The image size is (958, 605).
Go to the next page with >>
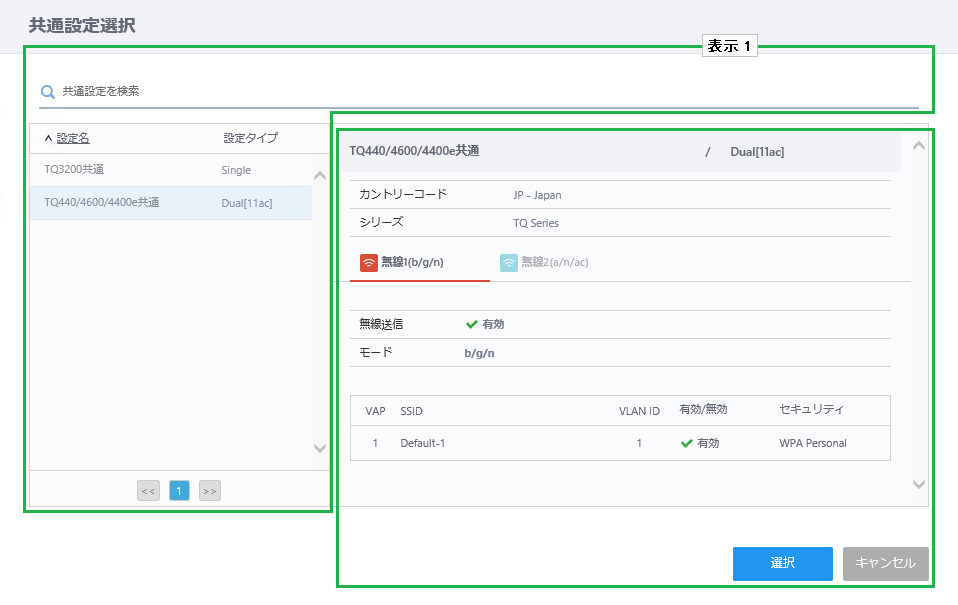point(209,491)
